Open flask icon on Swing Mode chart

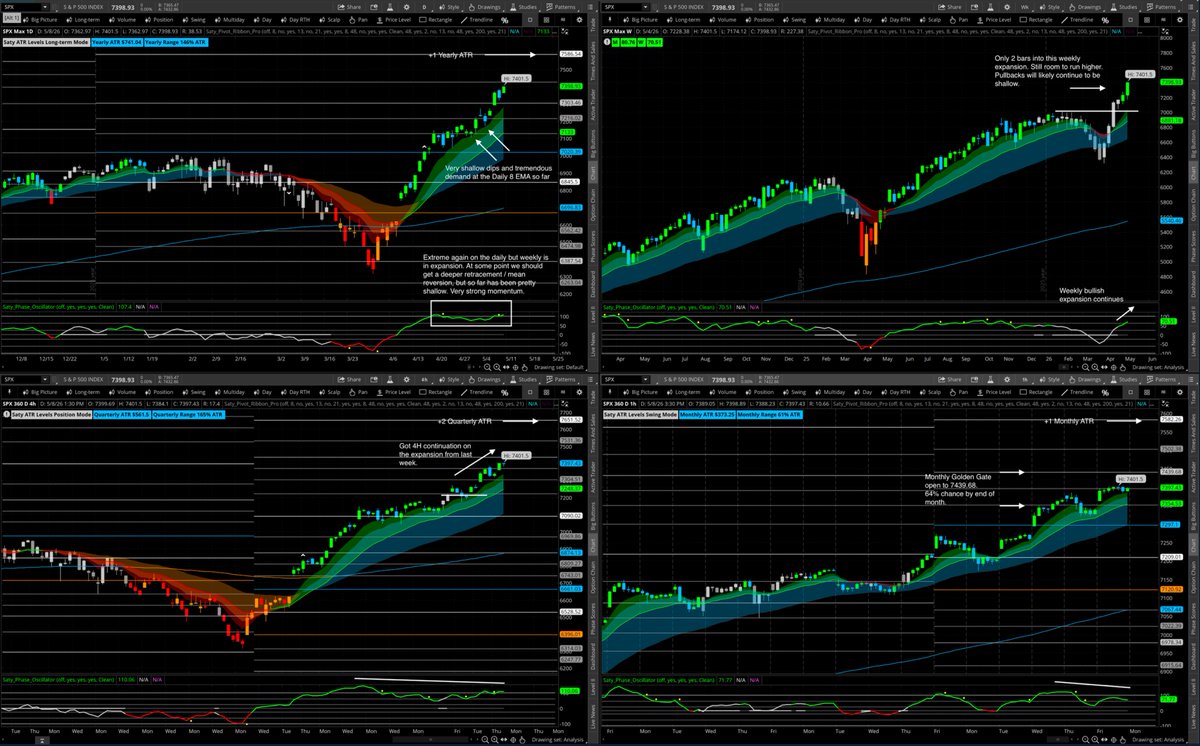pos(989,379)
